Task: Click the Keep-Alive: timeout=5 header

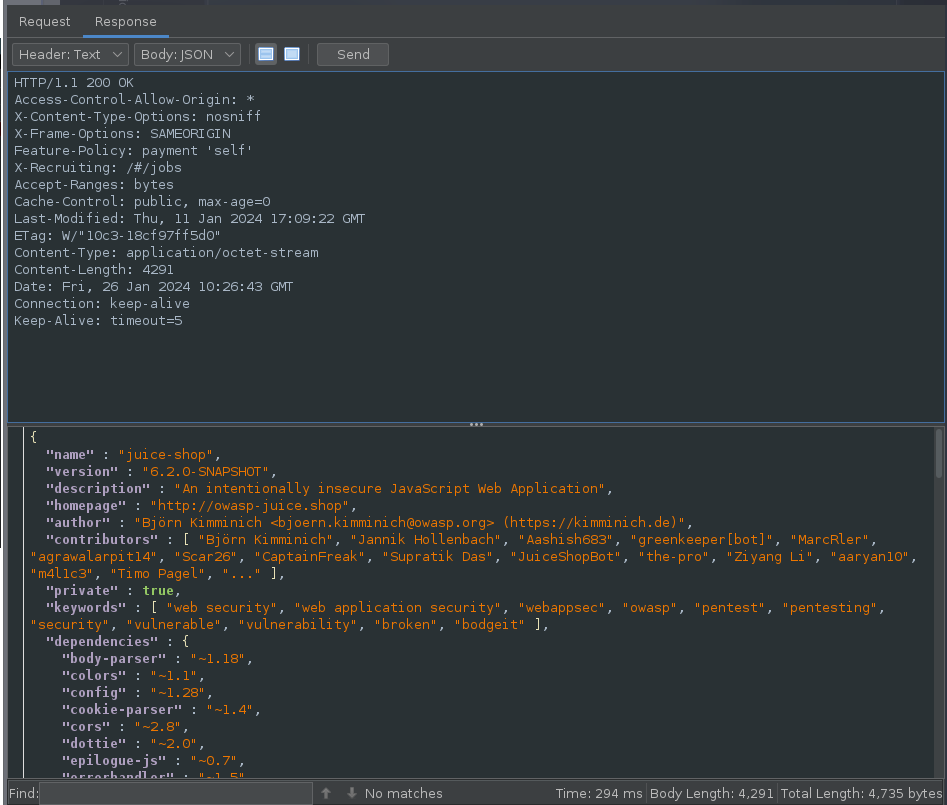Action: tap(98, 320)
